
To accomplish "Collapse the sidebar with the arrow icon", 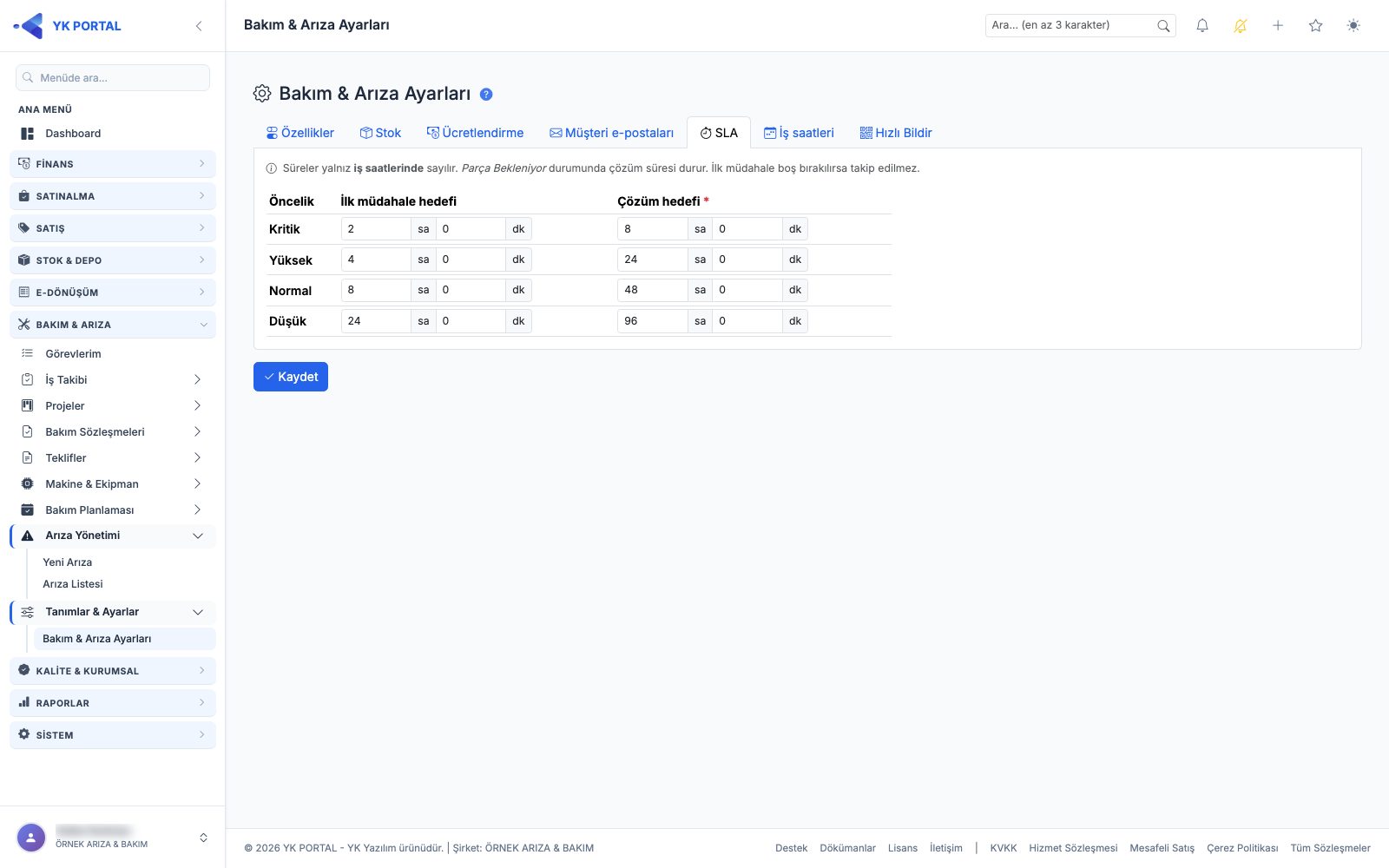I will 199,26.
